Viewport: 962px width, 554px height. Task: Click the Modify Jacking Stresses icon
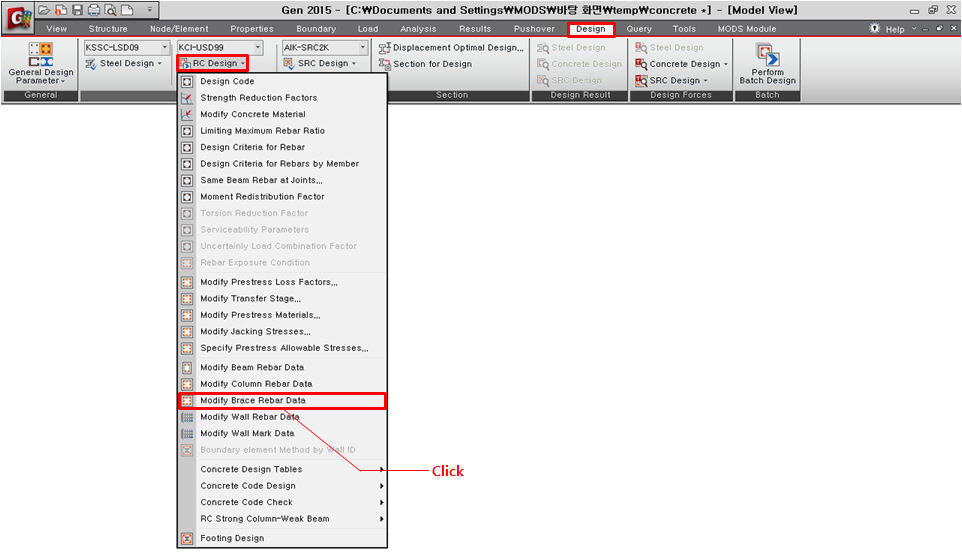187,332
